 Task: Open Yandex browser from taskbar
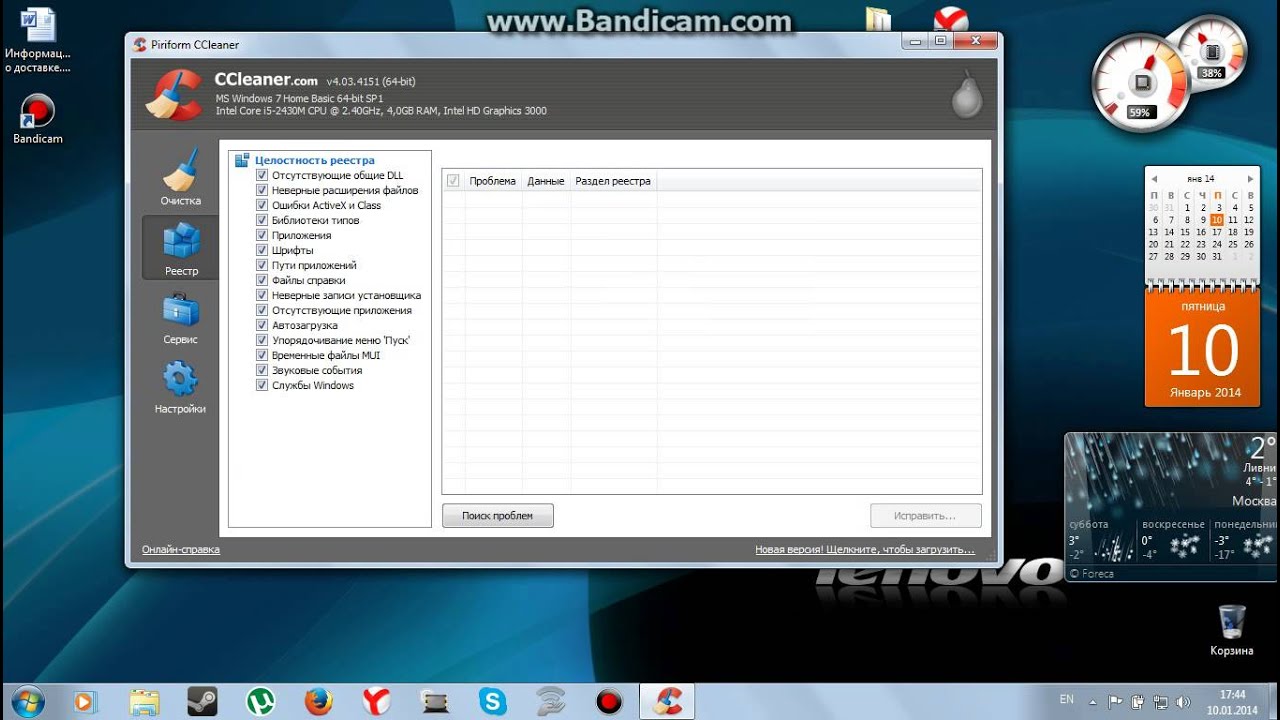376,701
